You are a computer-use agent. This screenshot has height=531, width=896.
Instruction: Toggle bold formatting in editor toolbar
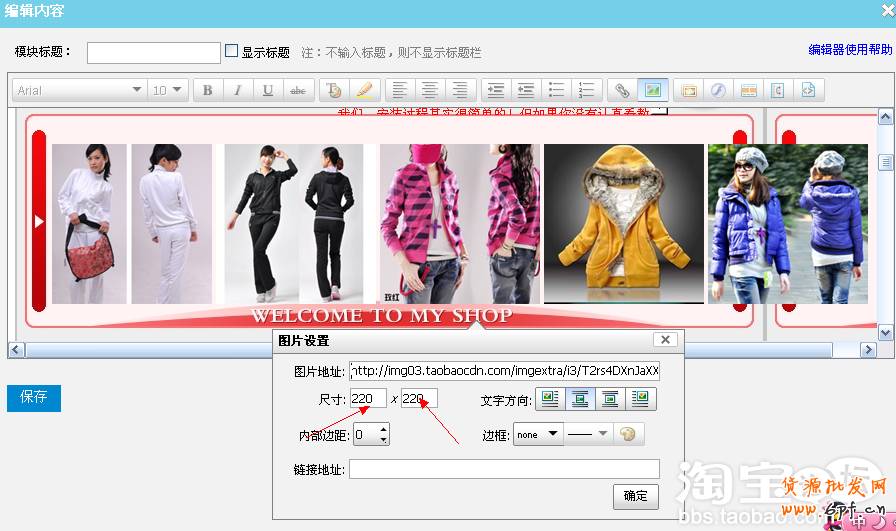click(x=208, y=90)
